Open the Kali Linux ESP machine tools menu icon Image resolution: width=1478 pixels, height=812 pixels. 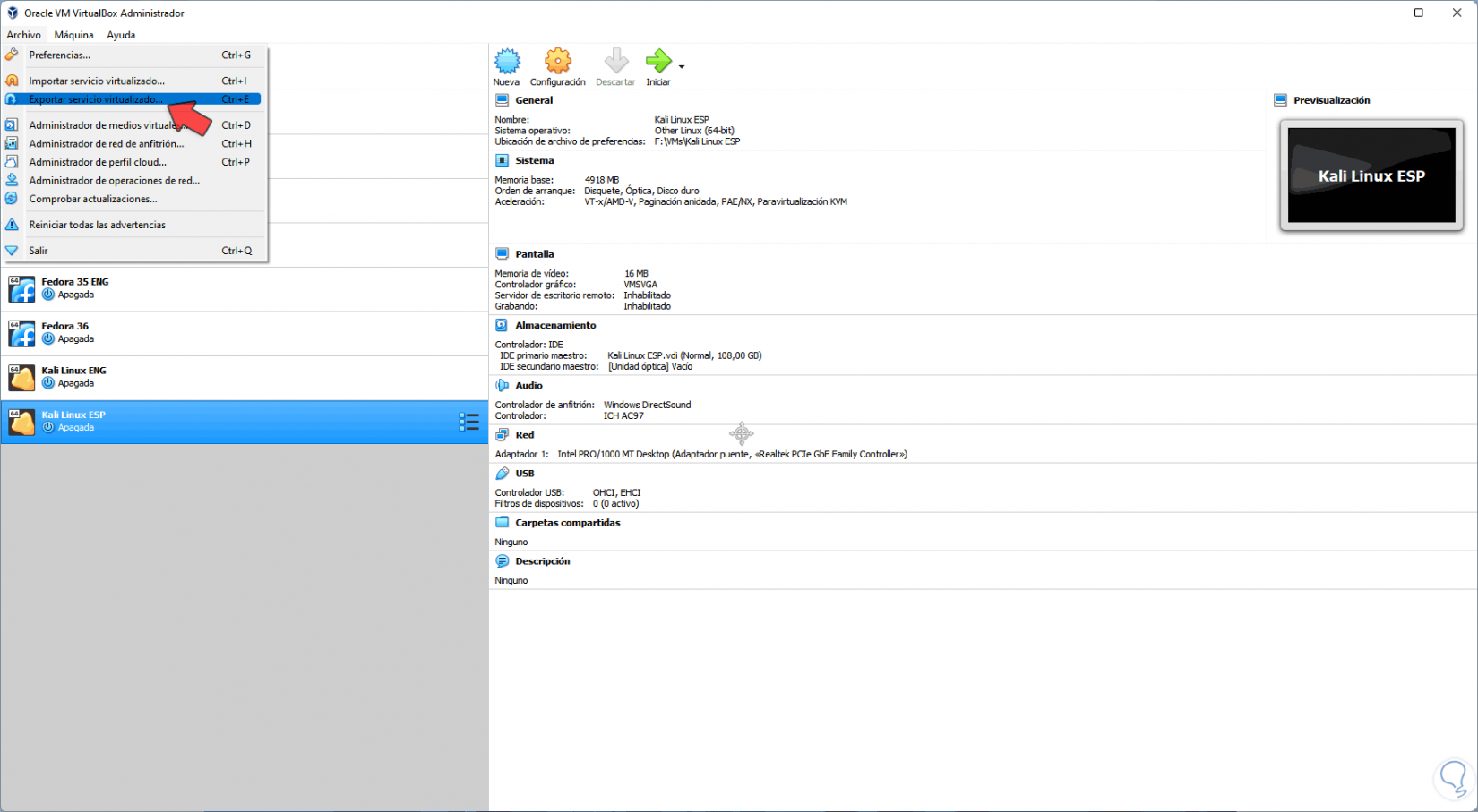point(468,422)
